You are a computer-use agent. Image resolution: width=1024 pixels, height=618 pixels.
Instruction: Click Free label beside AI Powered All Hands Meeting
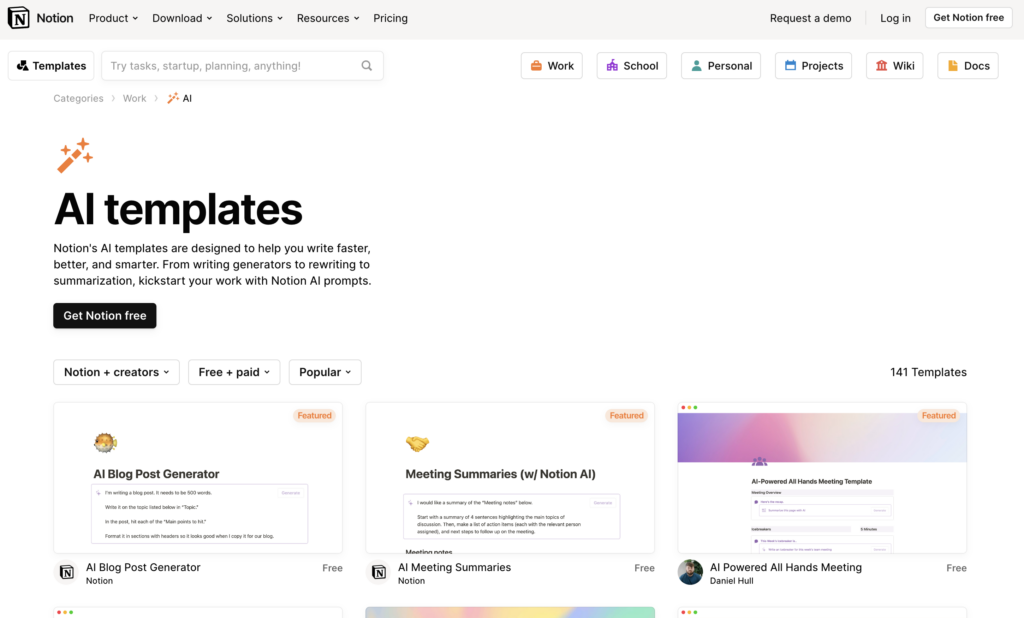[957, 568]
